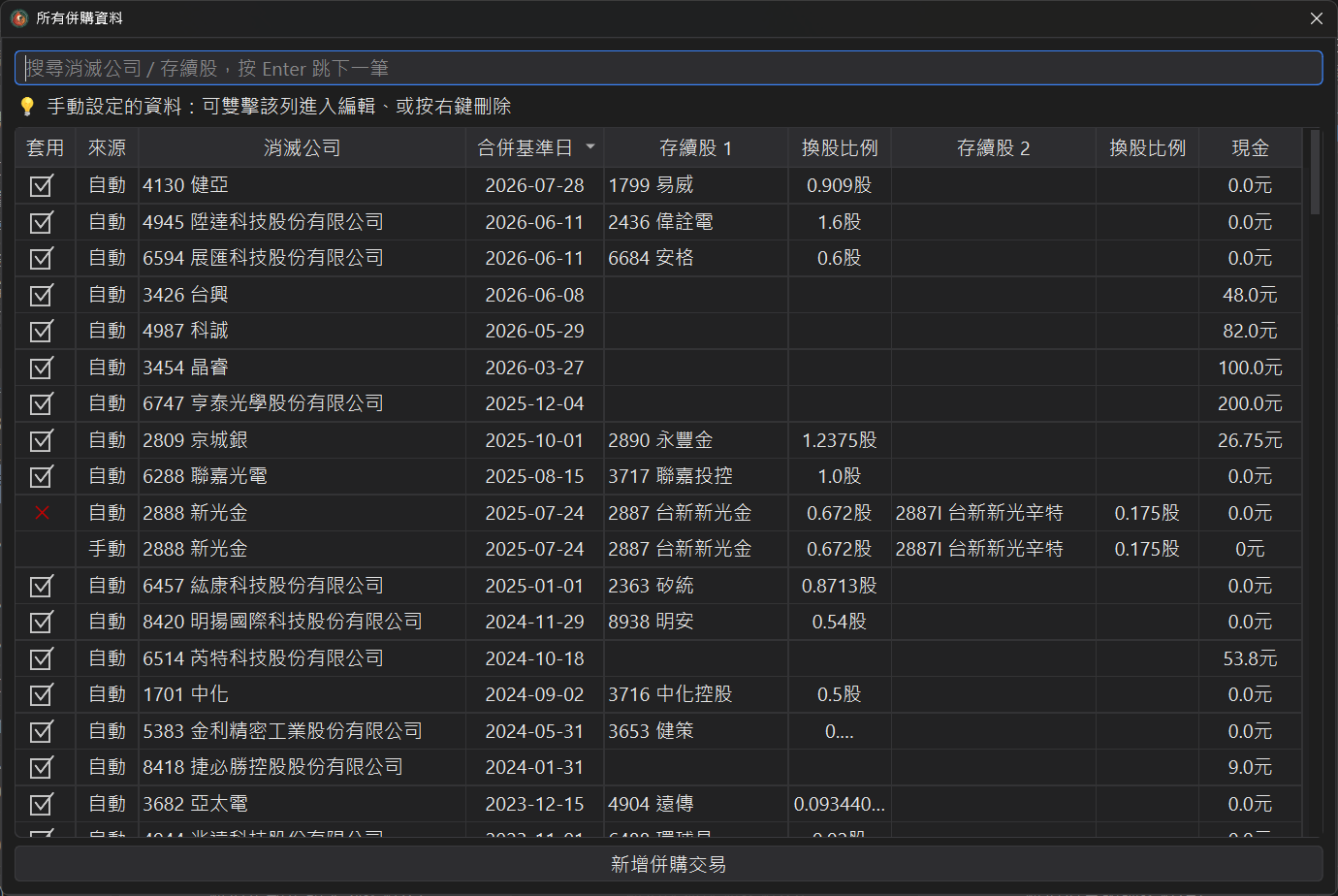Select the 3717 聯嘉投控 cell
The width and height of the screenshot is (1338, 896).
696,476
